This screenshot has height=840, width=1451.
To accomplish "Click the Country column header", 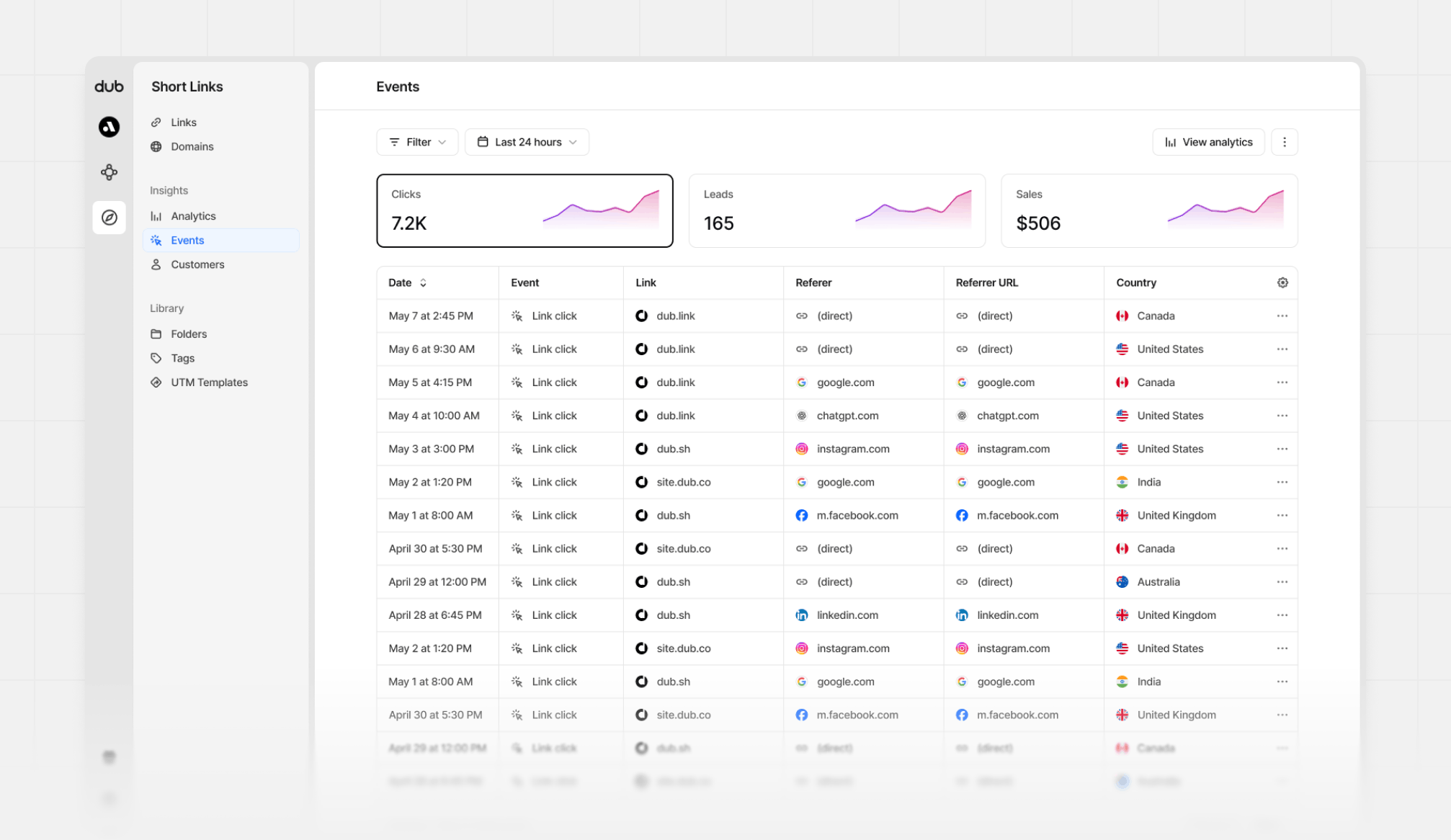I will (1136, 283).
